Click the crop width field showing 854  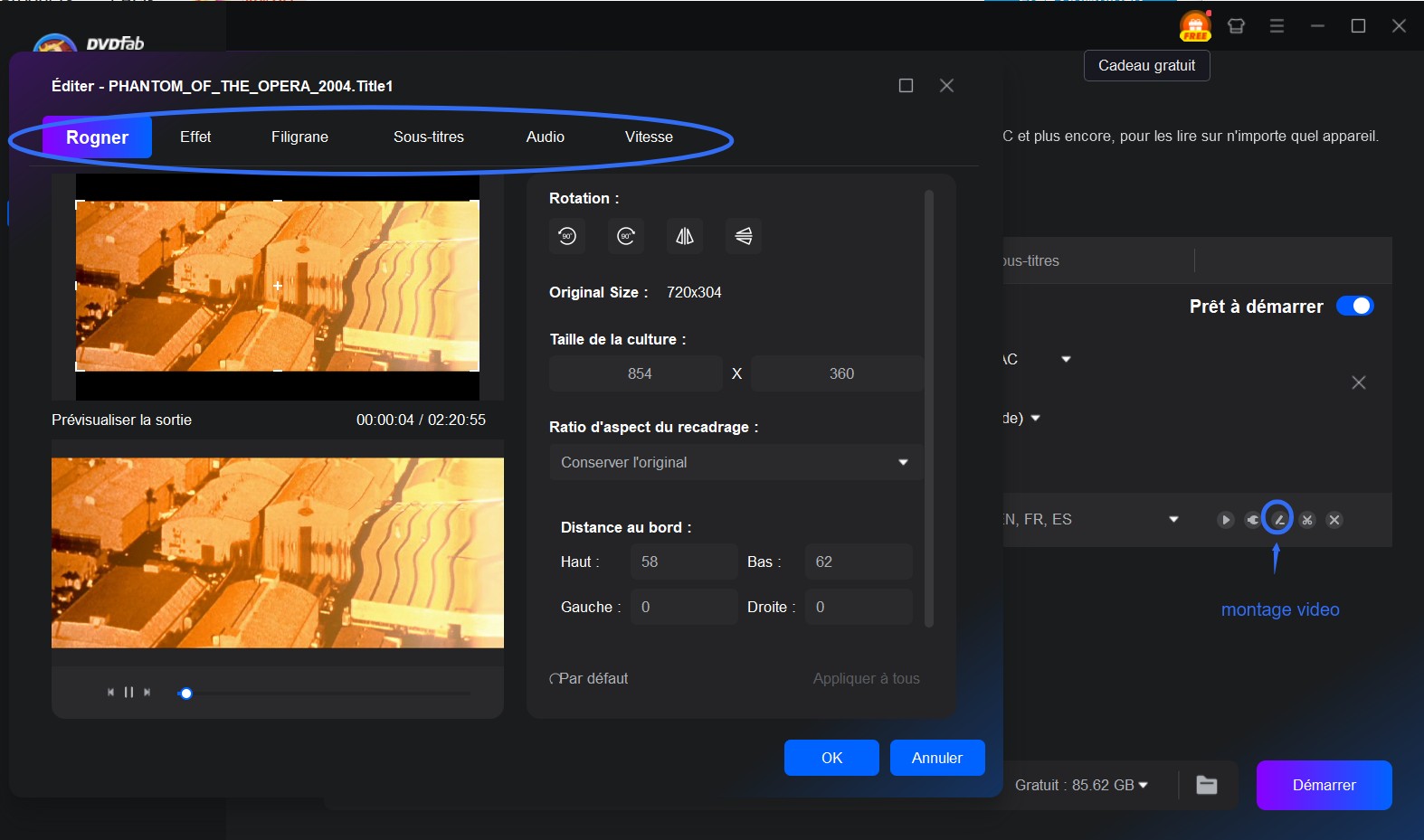point(636,373)
